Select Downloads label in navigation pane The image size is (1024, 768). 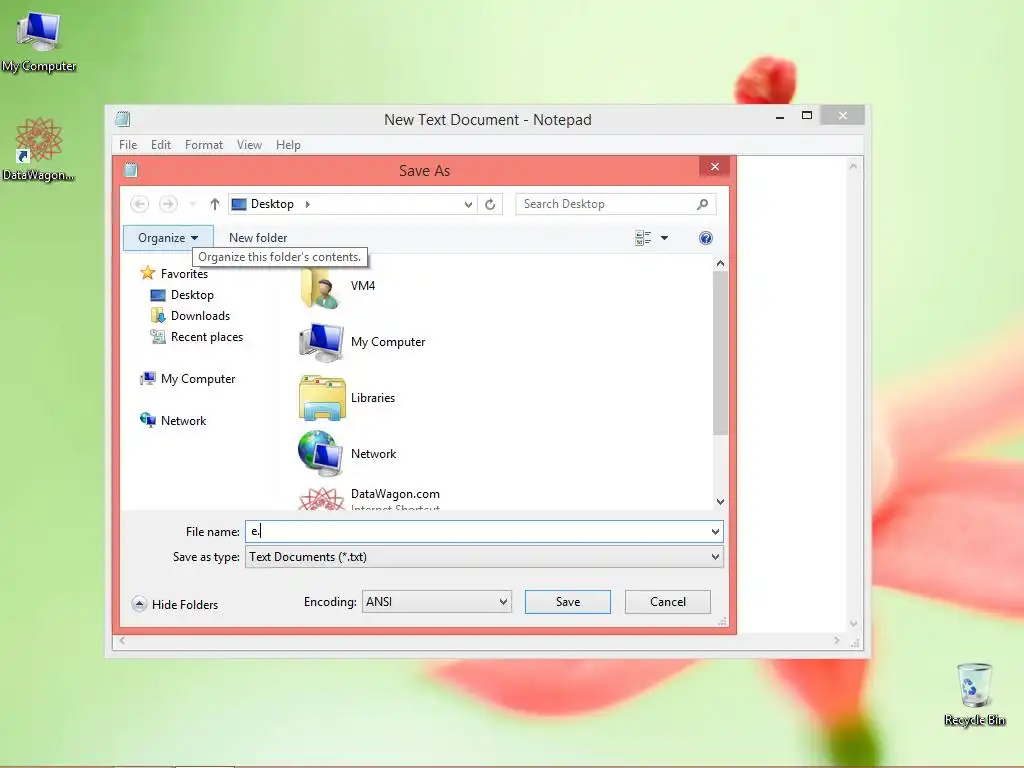coord(200,316)
